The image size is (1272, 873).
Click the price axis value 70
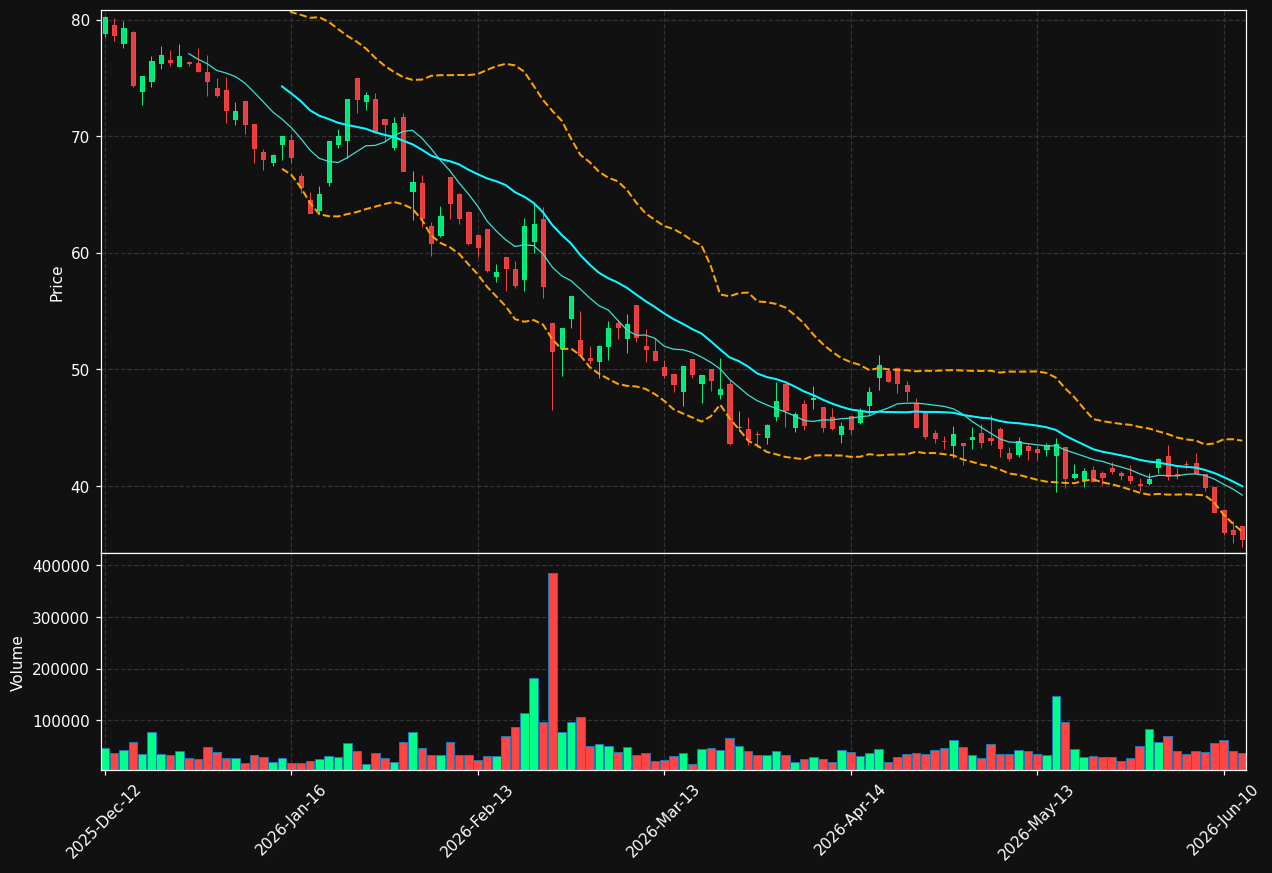pos(81,137)
